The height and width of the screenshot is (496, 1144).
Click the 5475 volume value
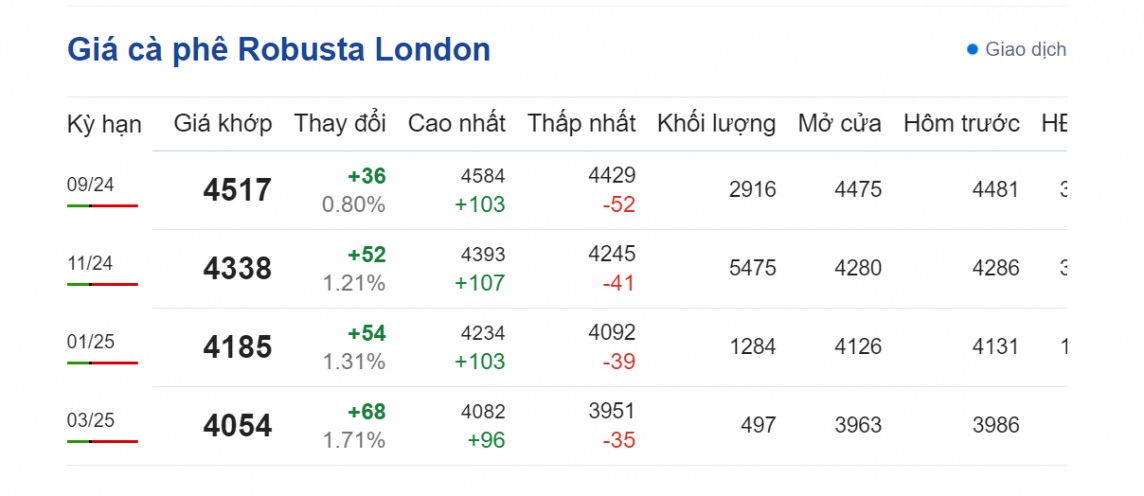click(x=753, y=268)
